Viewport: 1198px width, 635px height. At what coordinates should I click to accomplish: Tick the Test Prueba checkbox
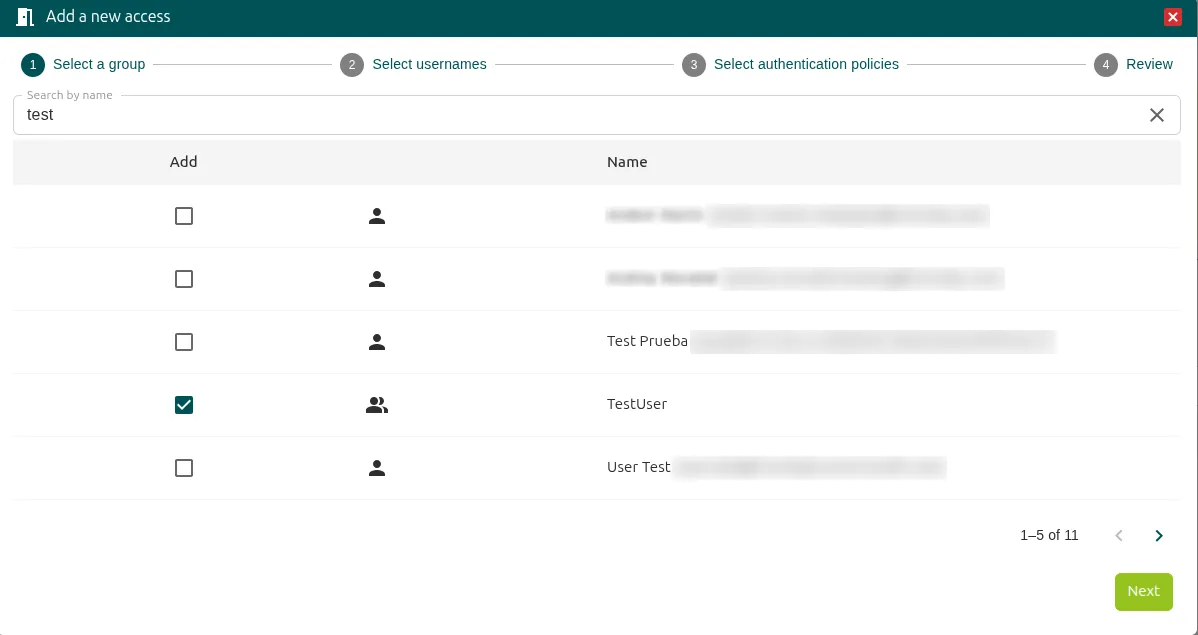click(x=183, y=342)
